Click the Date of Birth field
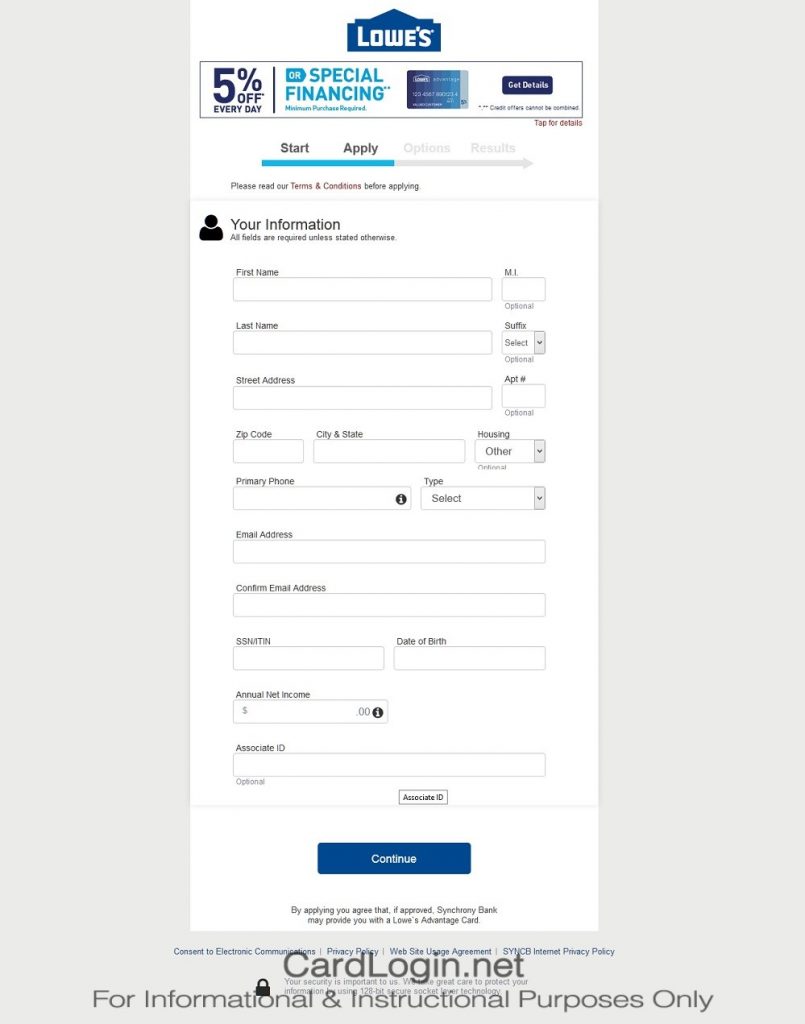The image size is (805, 1024). click(x=469, y=658)
